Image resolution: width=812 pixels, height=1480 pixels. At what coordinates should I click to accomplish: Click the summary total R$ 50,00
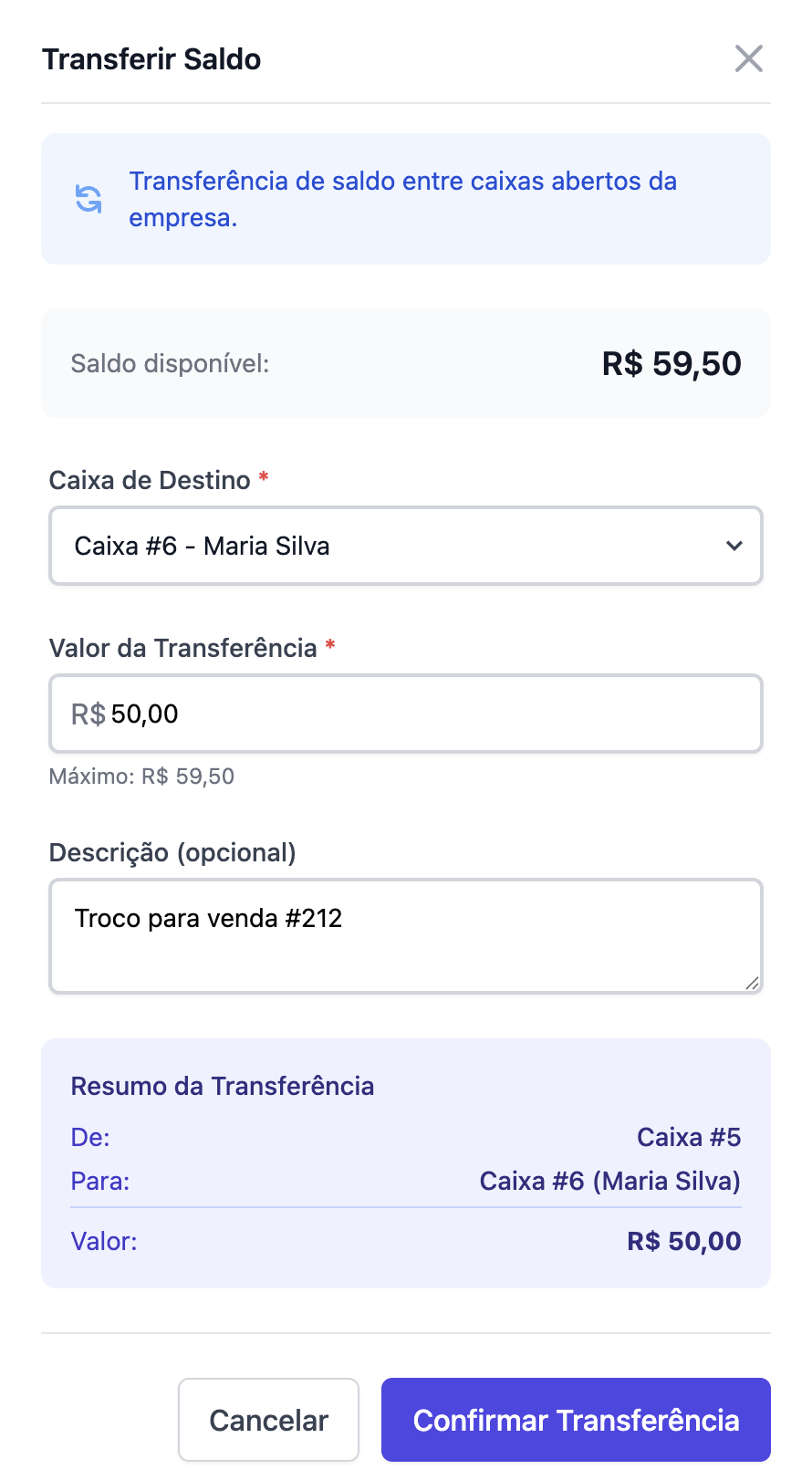point(683,1241)
